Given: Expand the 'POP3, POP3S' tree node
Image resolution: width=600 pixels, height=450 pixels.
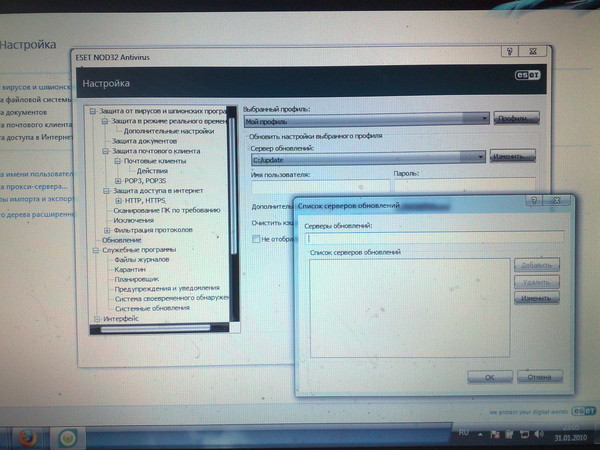Looking at the screenshot, I should click(118, 181).
